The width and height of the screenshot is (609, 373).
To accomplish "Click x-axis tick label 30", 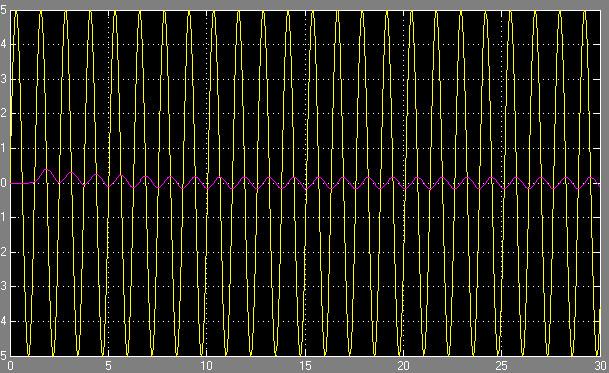I will (x=600, y=366).
